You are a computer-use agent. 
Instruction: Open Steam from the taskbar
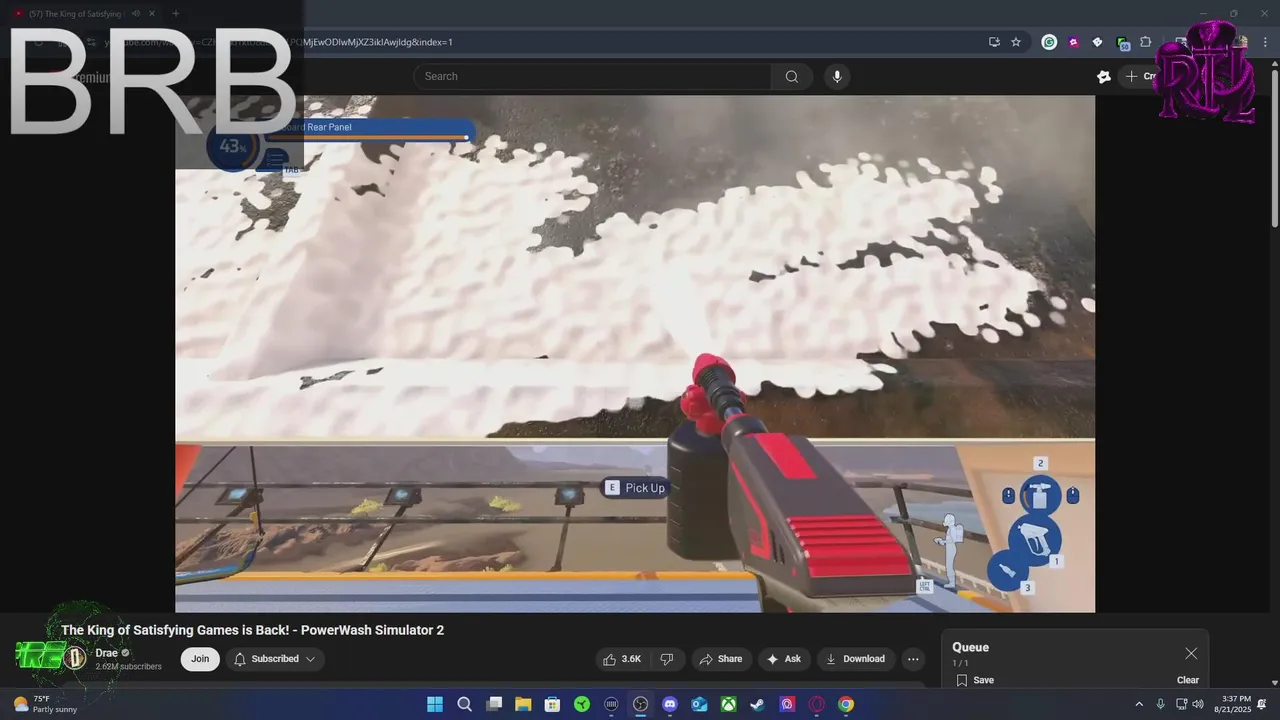click(758, 704)
